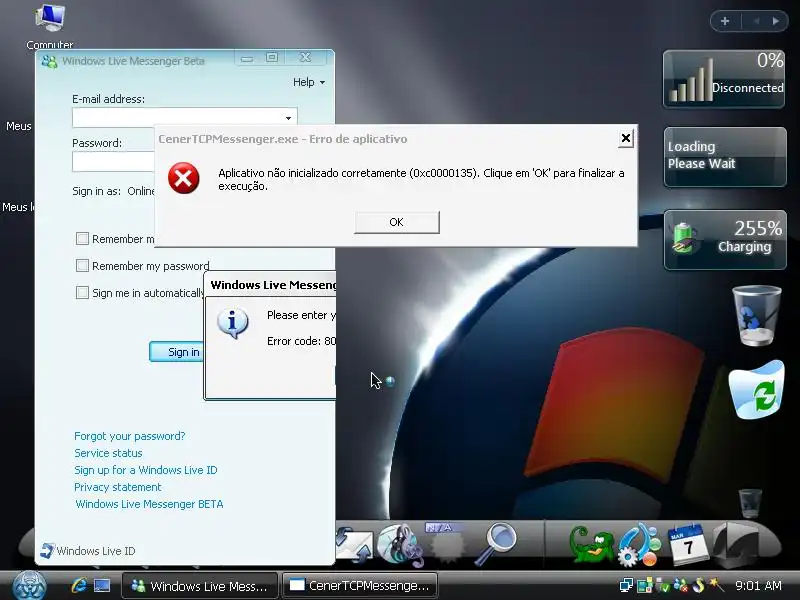Screen dimensions: 800x600
Task: Click the E-mail address text field
Action: point(177,118)
